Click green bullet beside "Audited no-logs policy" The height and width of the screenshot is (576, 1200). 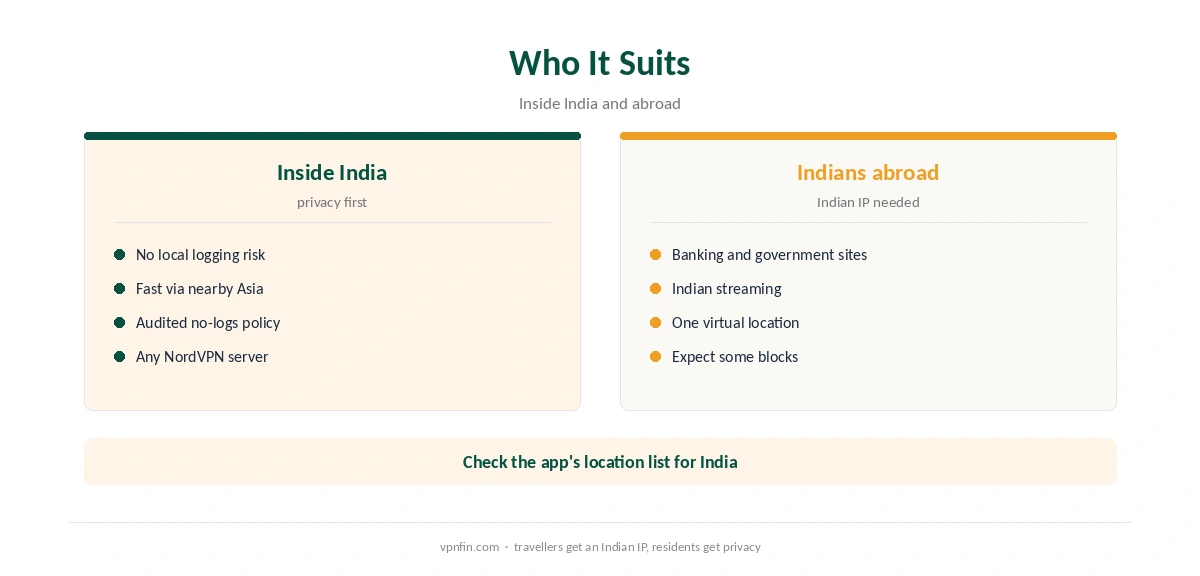[120, 323]
